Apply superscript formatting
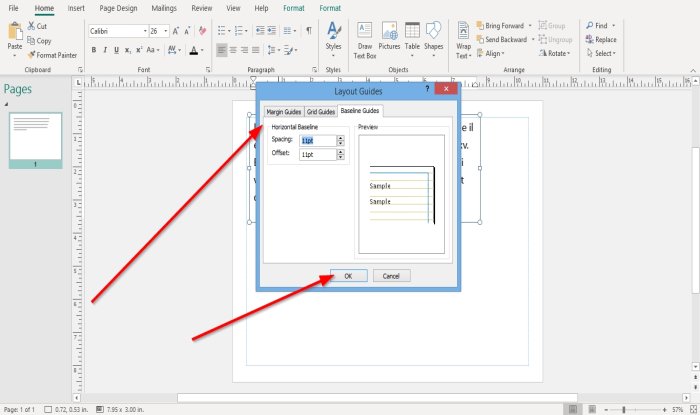Image resolution: width=700 pixels, height=415 pixels. (x=139, y=50)
